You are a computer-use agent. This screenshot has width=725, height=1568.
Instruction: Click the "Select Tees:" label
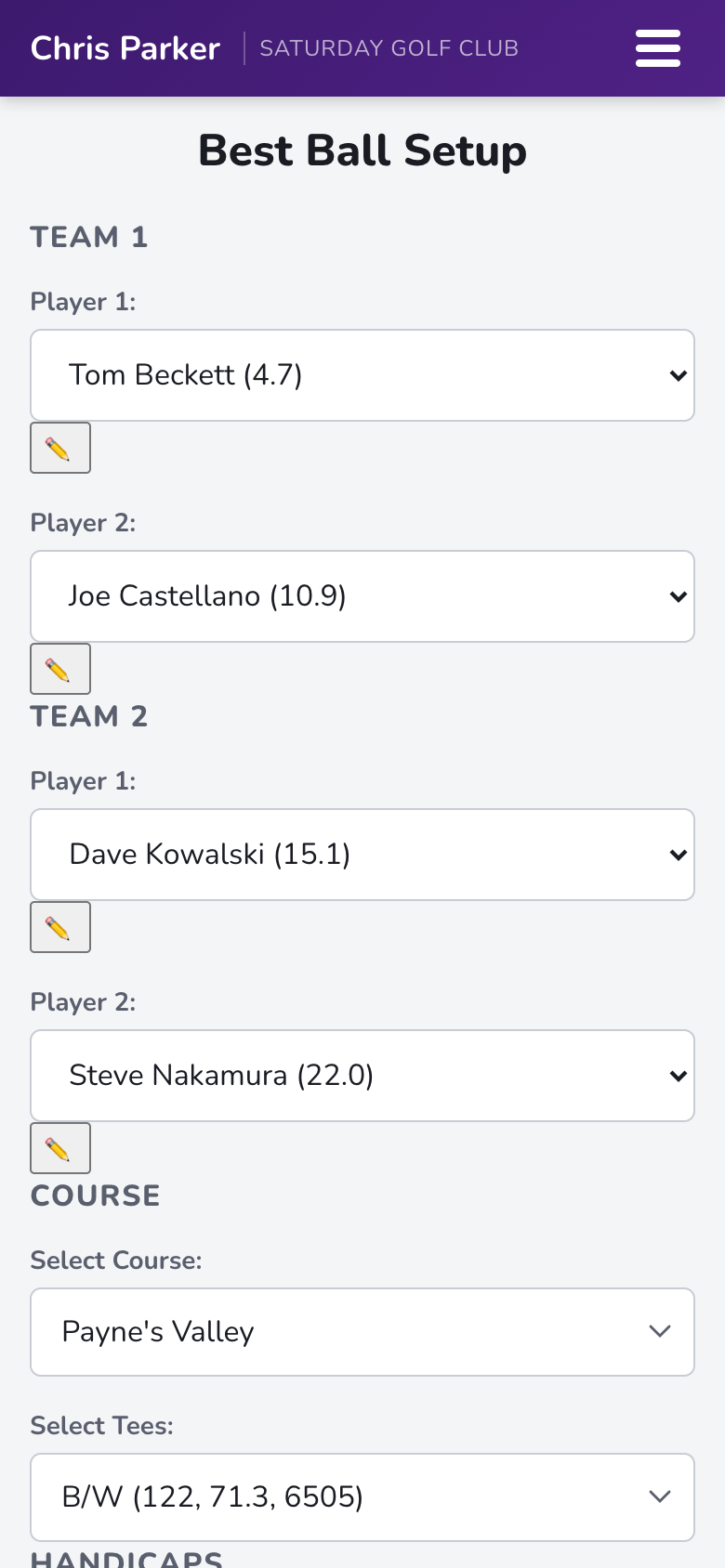click(102, 1426)
